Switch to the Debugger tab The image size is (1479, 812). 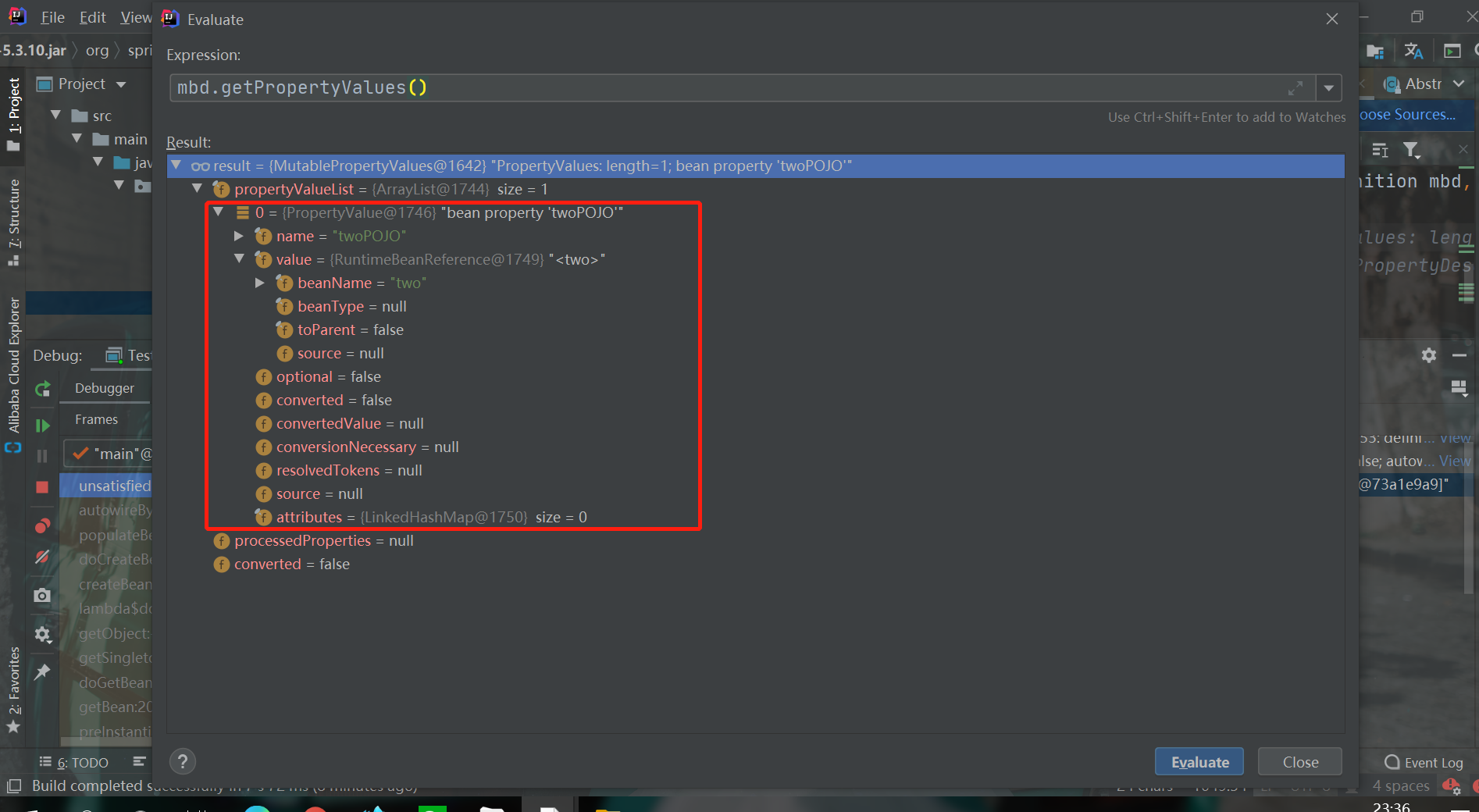pos(105,388)
